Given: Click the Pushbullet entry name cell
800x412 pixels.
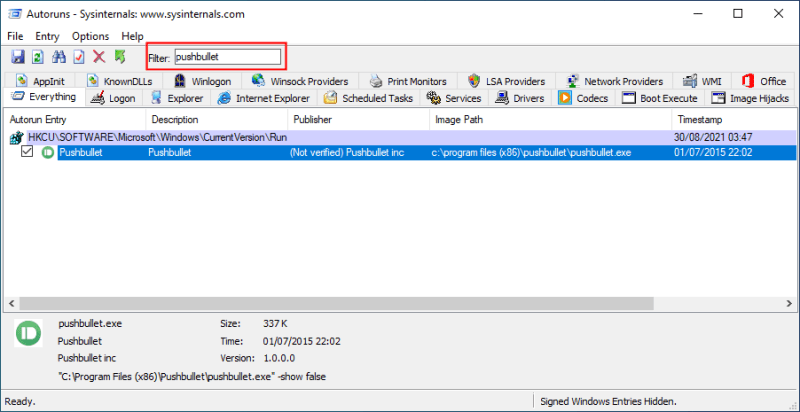Looking at the screenshot, I should click(81, 152).
